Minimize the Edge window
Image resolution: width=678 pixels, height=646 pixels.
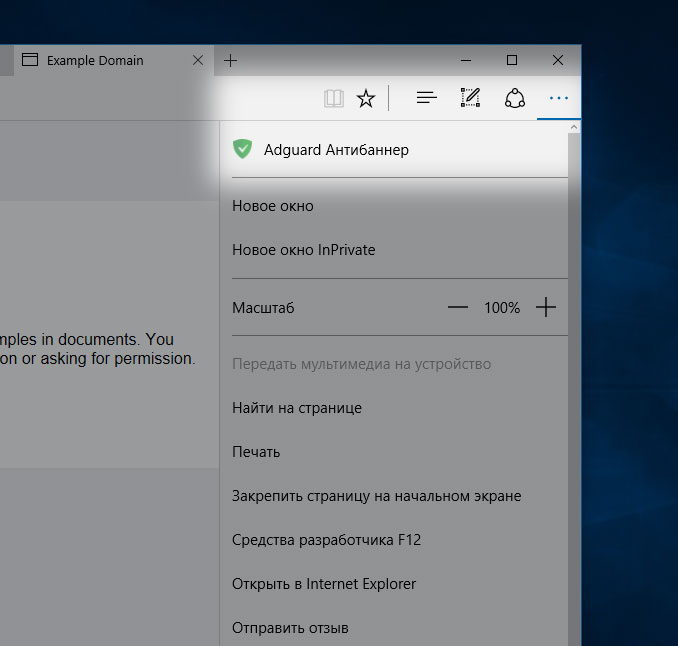(466, 61)
